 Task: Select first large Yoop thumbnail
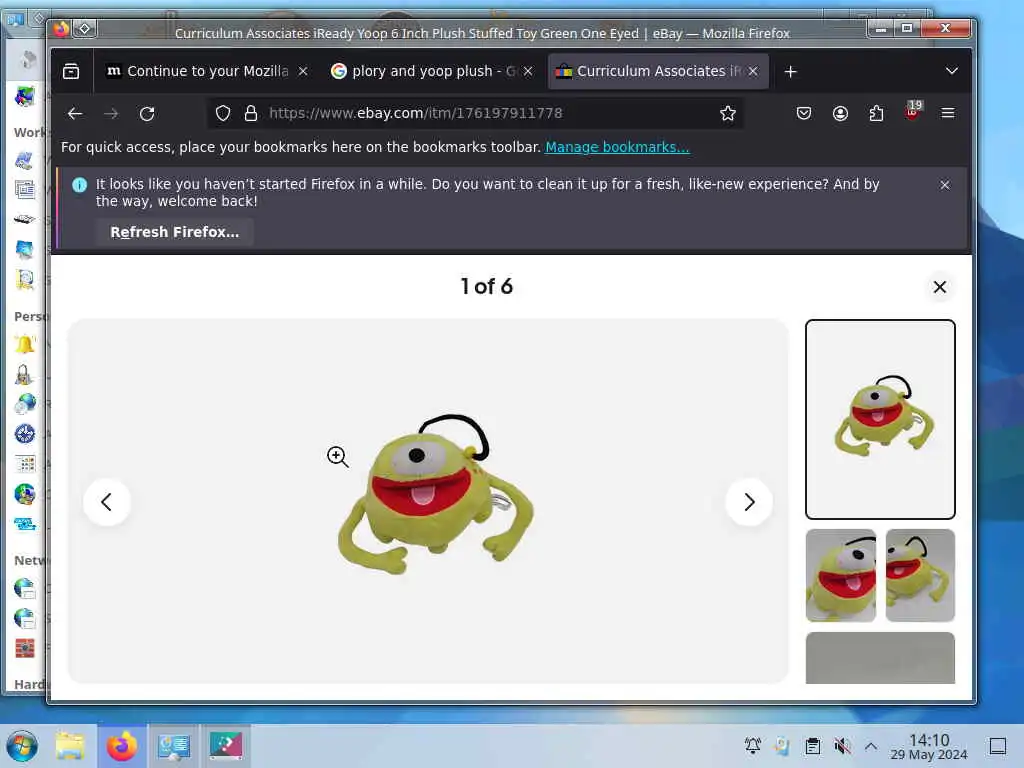(880, 419)
